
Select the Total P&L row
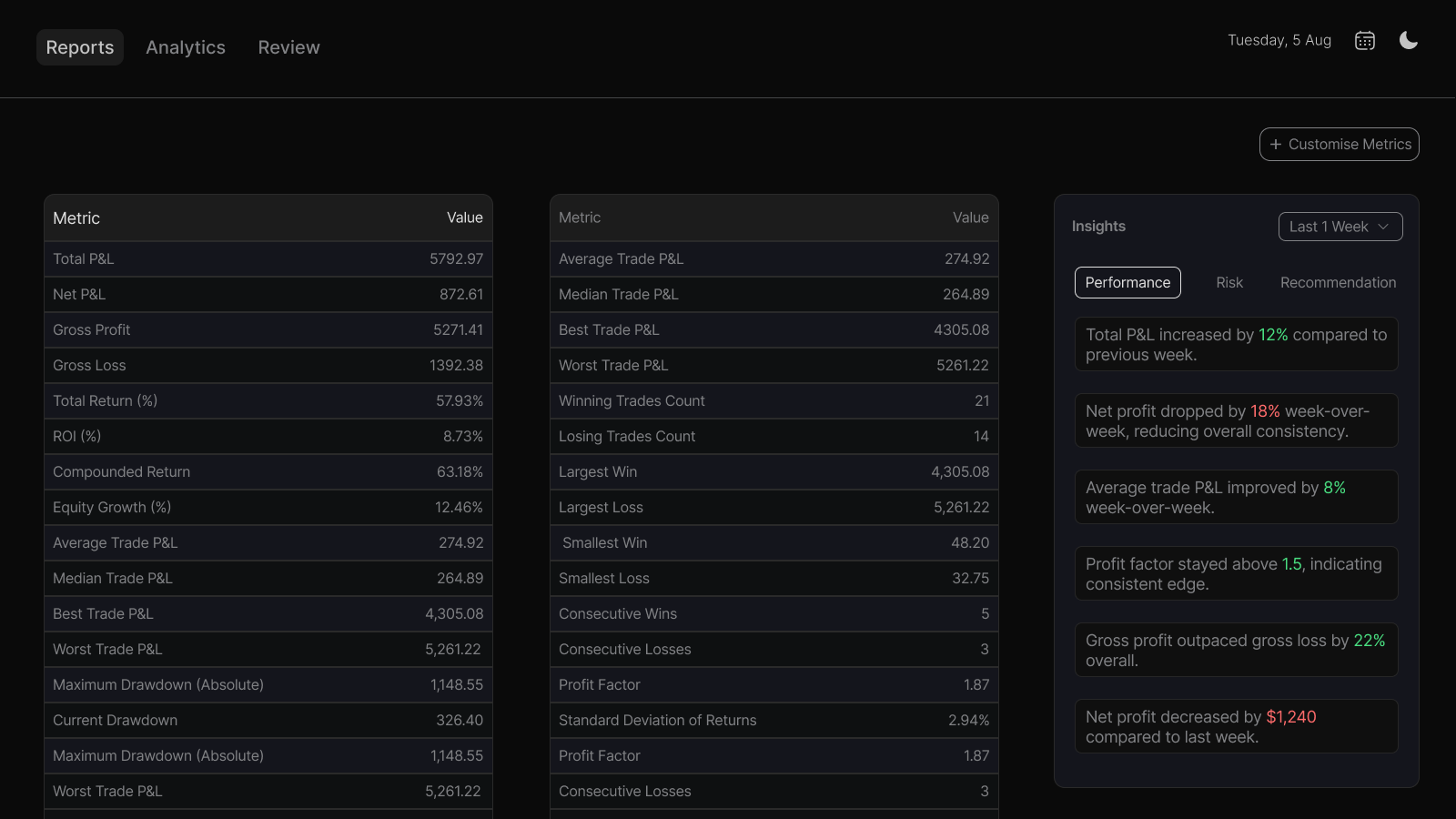(268, 259)
